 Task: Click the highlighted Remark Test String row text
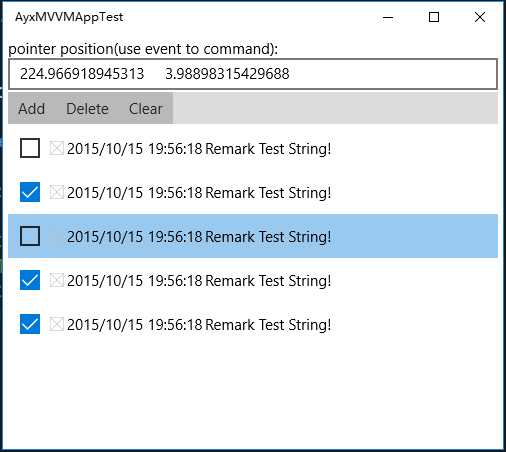(x=199, y=237)
